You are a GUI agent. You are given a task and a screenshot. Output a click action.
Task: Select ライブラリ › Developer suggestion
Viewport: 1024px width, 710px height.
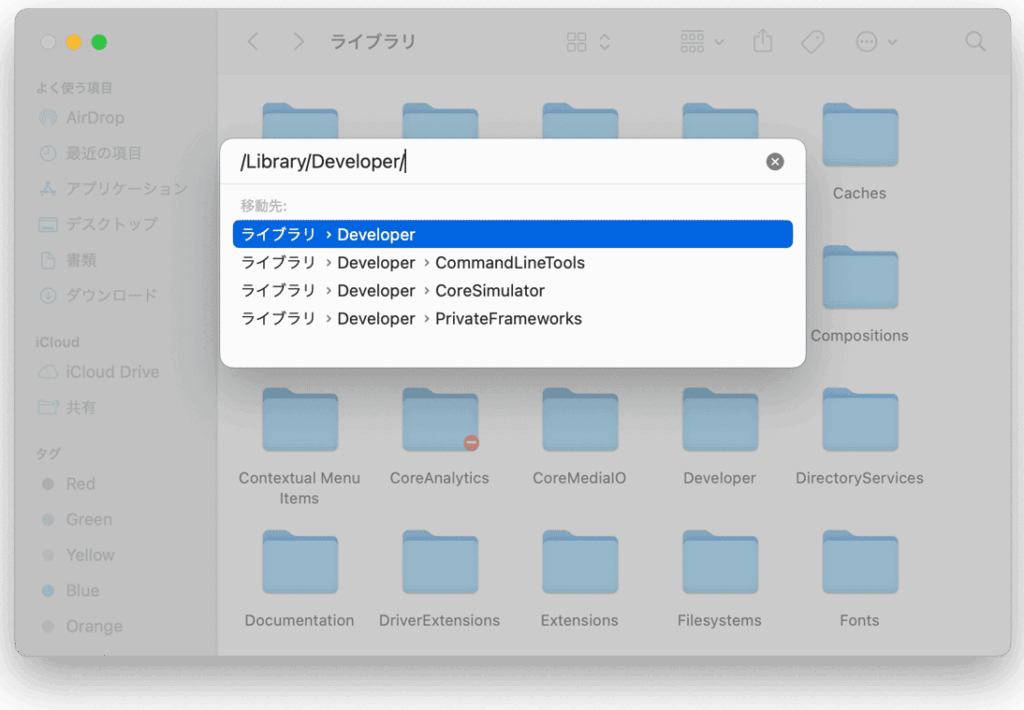tap(512, 234)
